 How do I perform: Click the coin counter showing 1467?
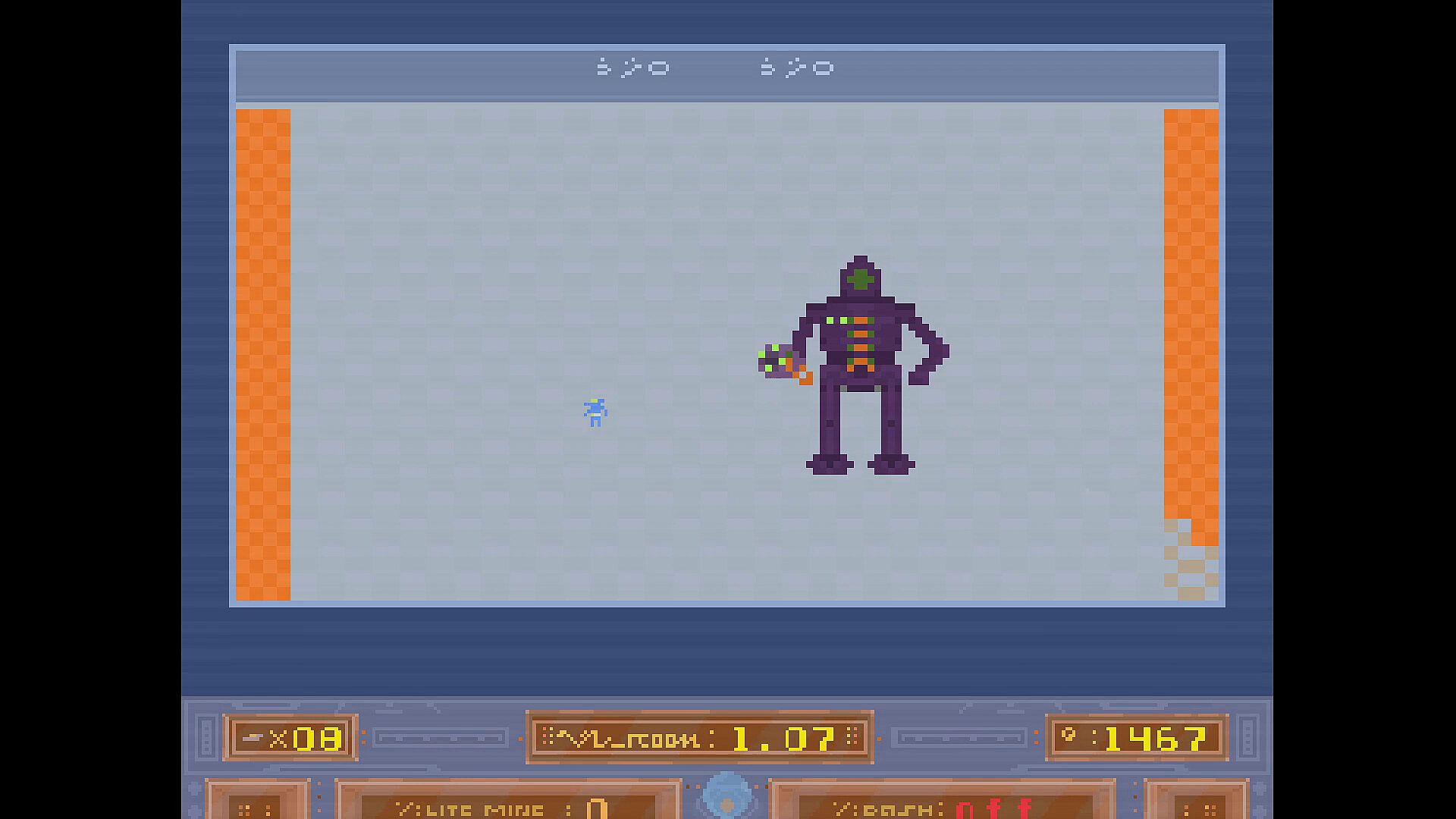point(1137,738)
